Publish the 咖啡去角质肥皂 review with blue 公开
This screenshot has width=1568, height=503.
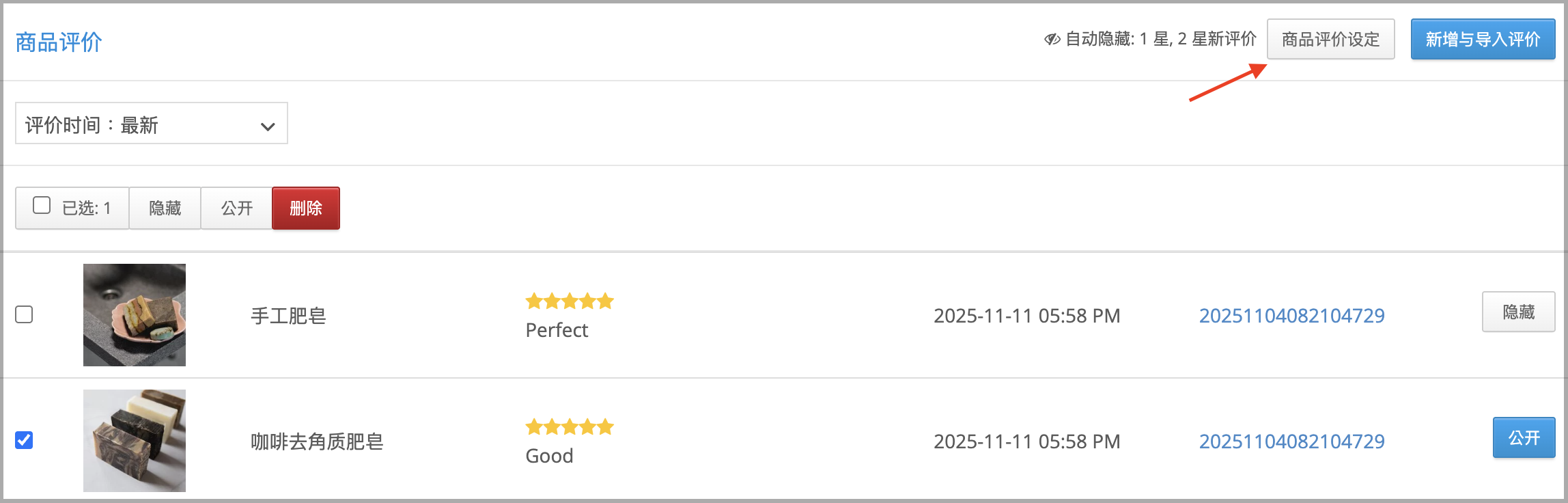1524,437
